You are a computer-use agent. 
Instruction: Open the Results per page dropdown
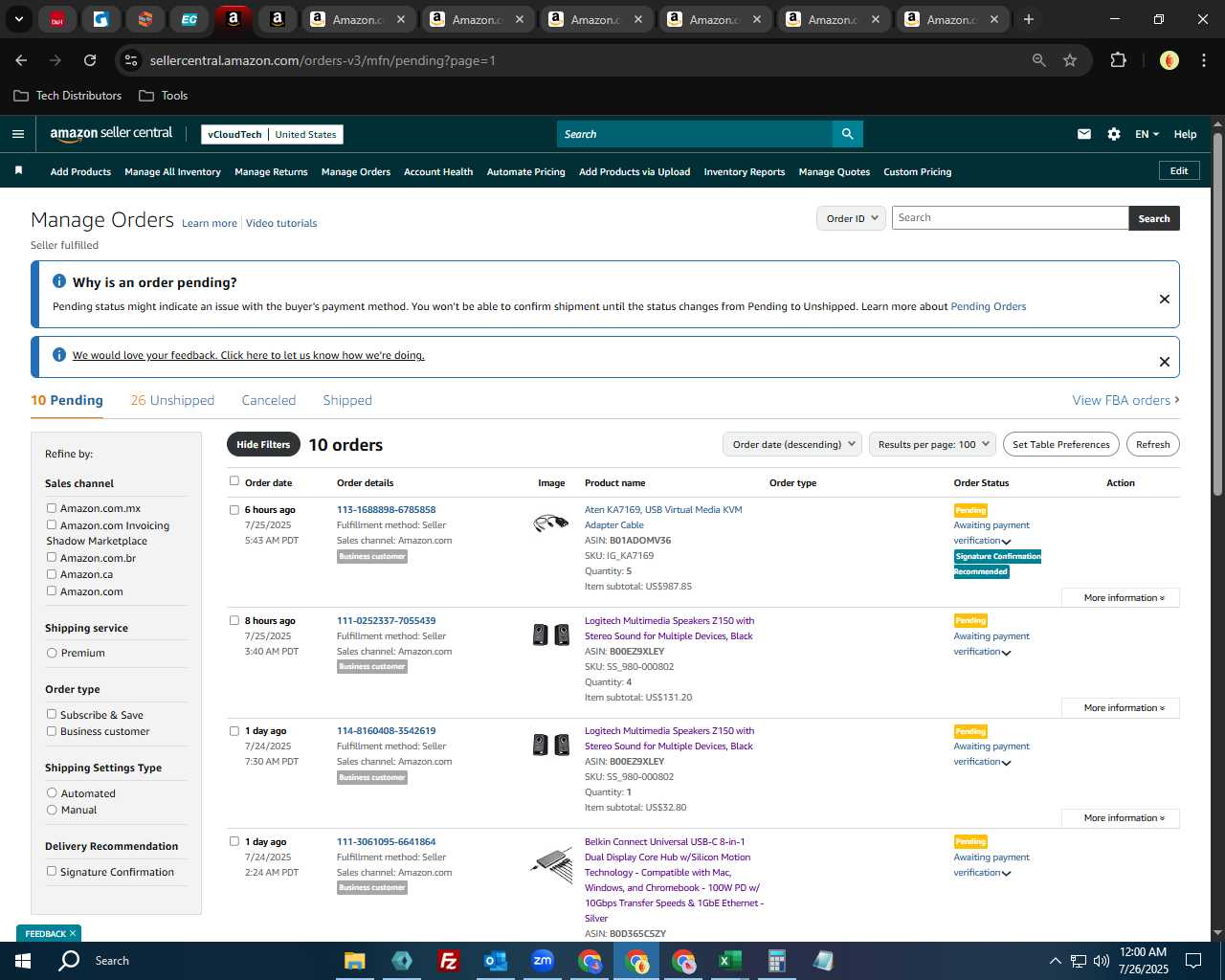tap(932, 444)
